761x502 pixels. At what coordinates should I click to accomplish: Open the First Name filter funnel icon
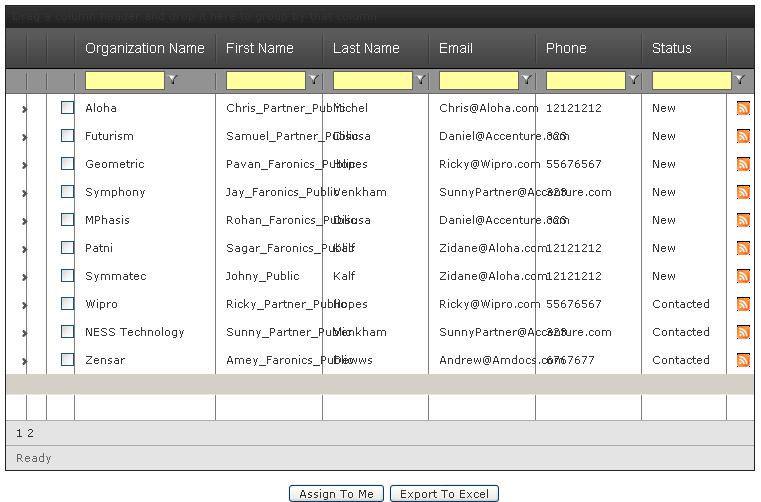click(314, 80)
